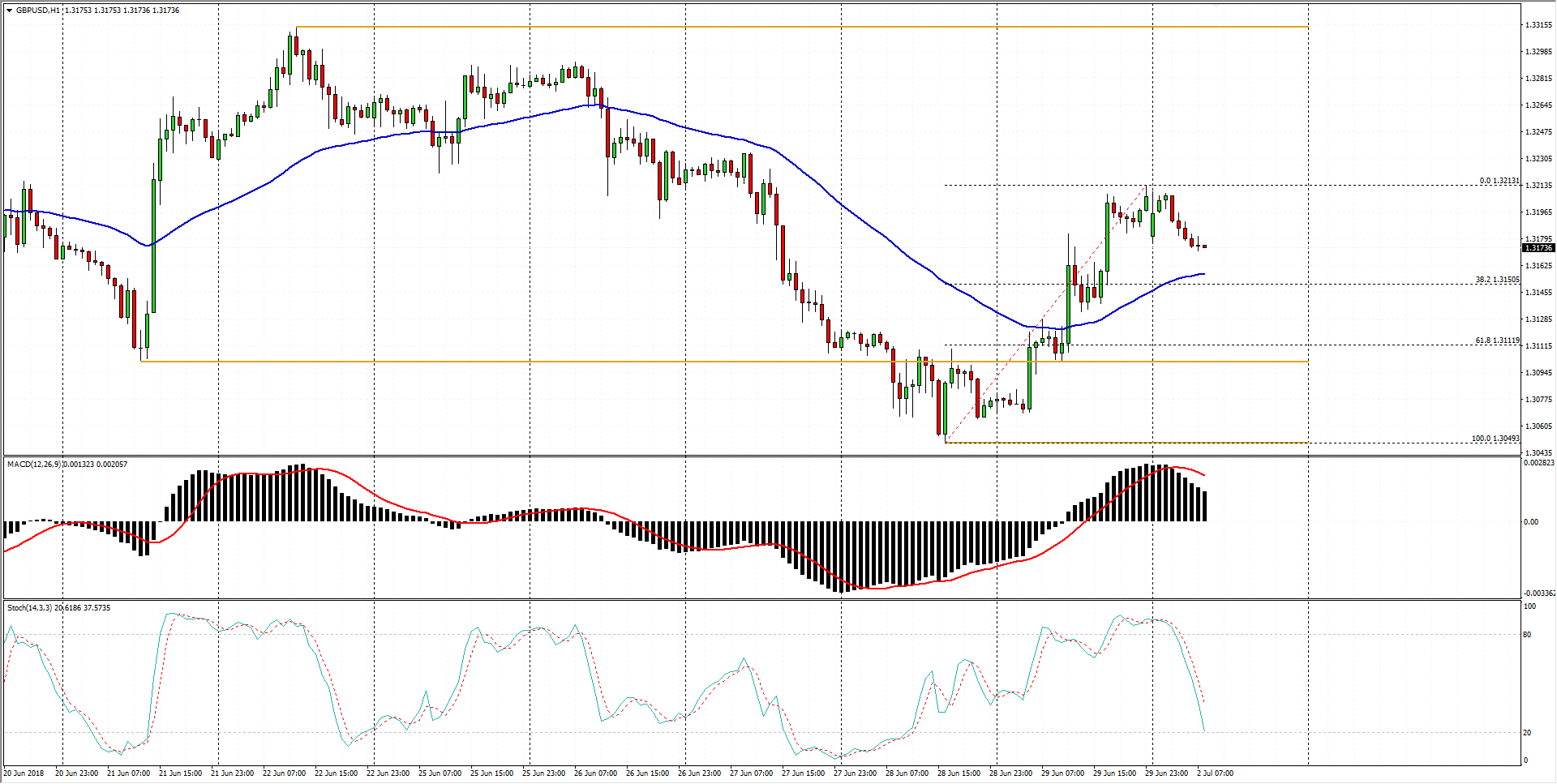The width and height of the screenshot is (1557, 784).
Task: Open the dropdown arrow beside GBPUSD,H1
Action: 9,11
